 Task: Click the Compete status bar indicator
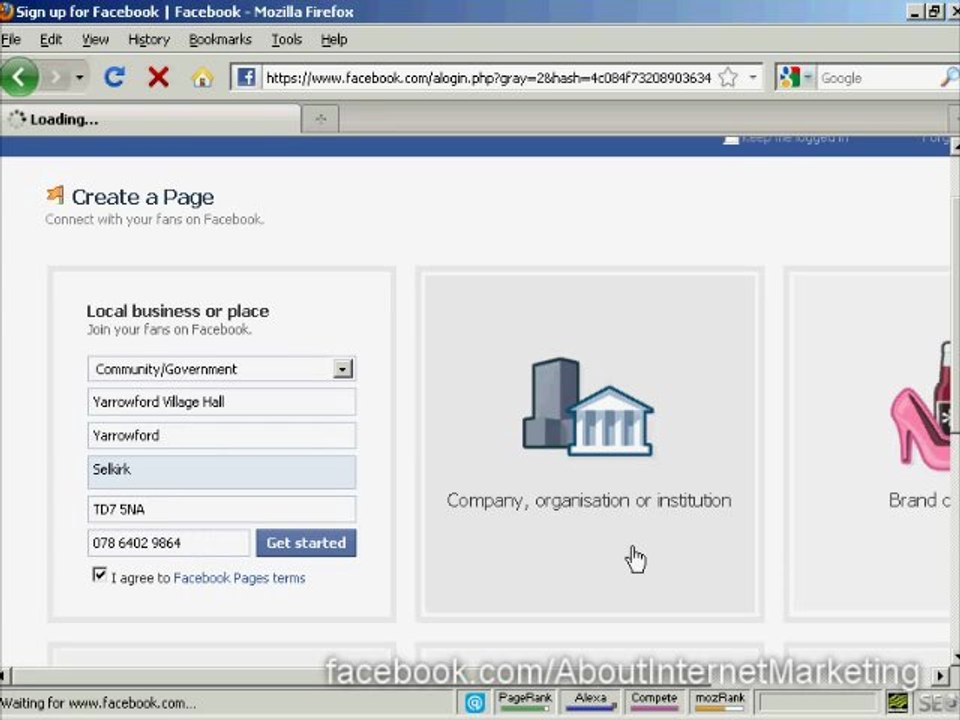[654, 702]
